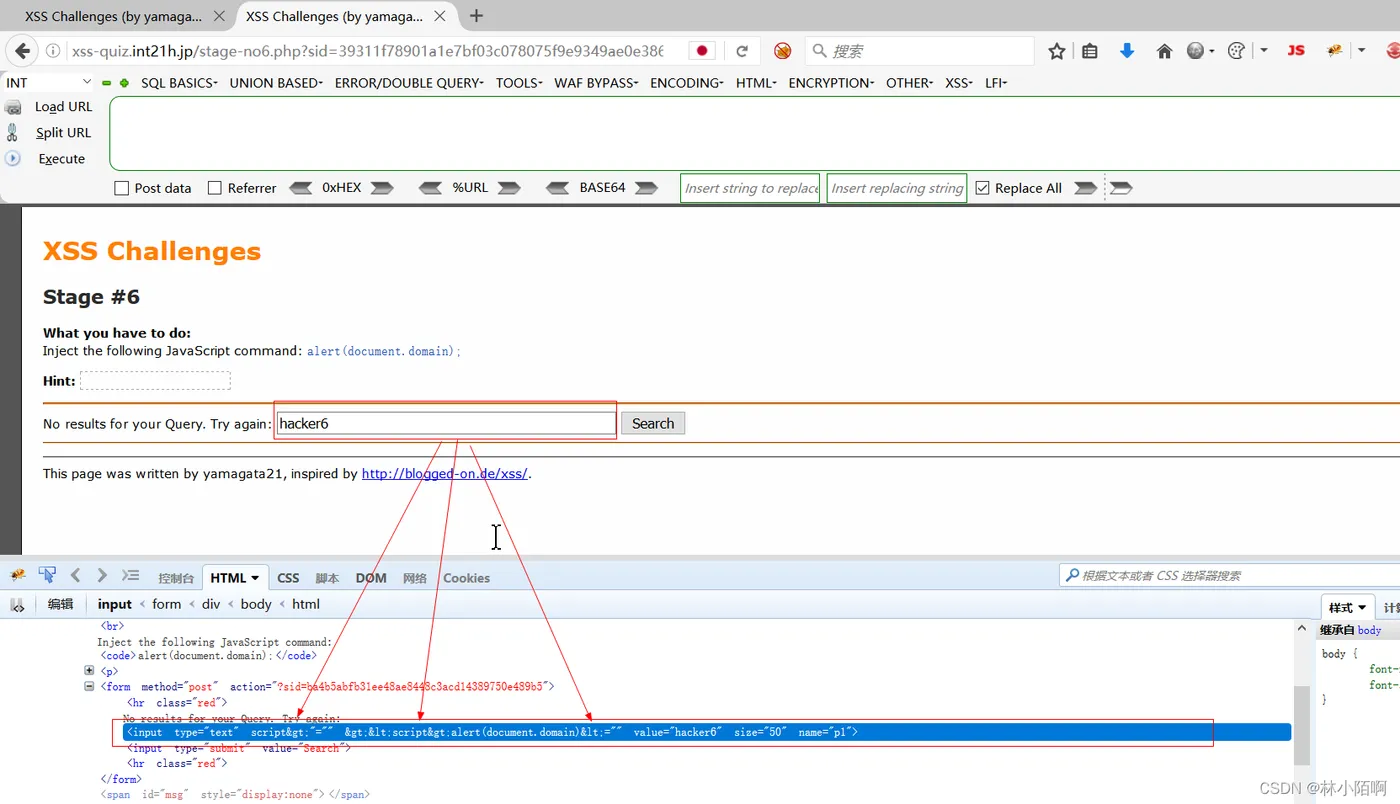This screenshot has width=1400, height=804.
Task: Click the break-on-mutation icon beside 编辑
Action: click(x=17, y=604)
